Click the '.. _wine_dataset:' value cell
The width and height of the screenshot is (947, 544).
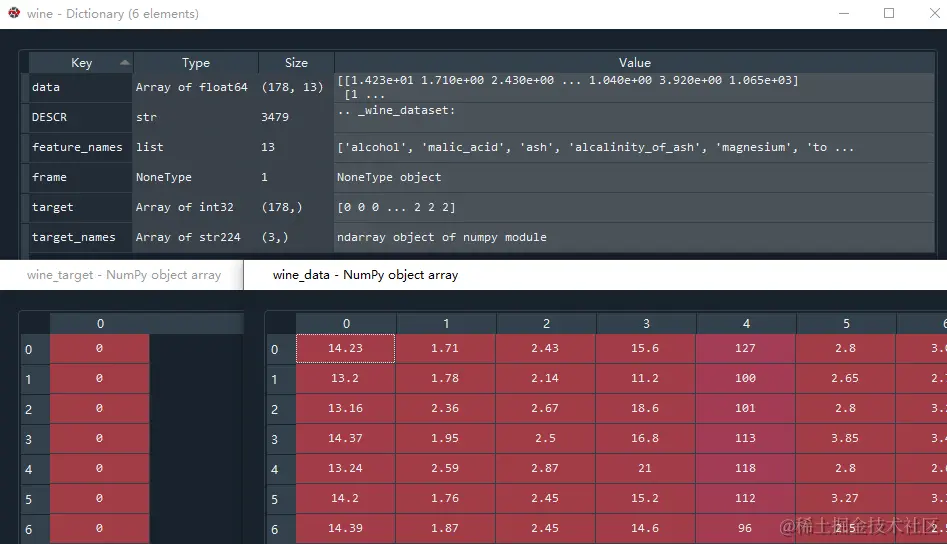pyautogui.click(x=634, y=117)
